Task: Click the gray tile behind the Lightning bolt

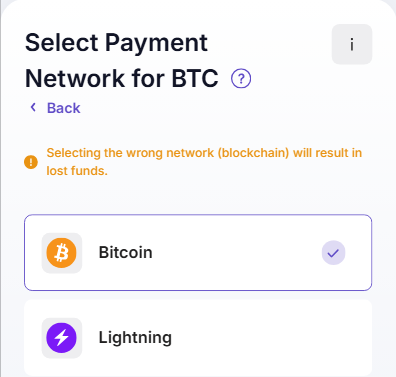Action: click(62, 338)
